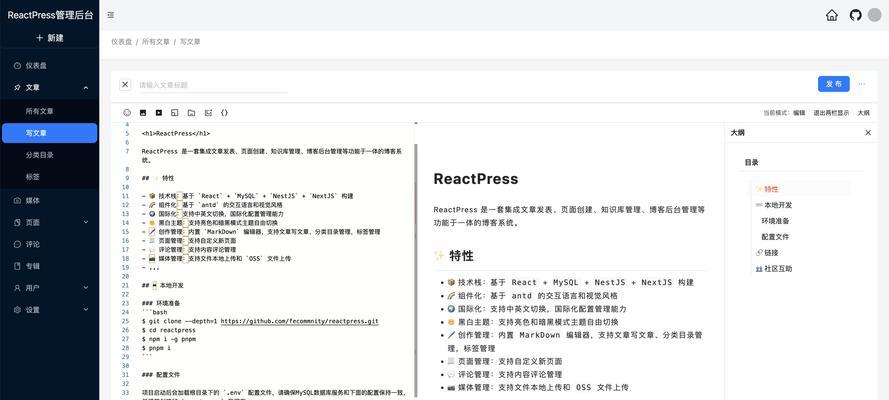Insert code block with braces icon

(225, 113)
